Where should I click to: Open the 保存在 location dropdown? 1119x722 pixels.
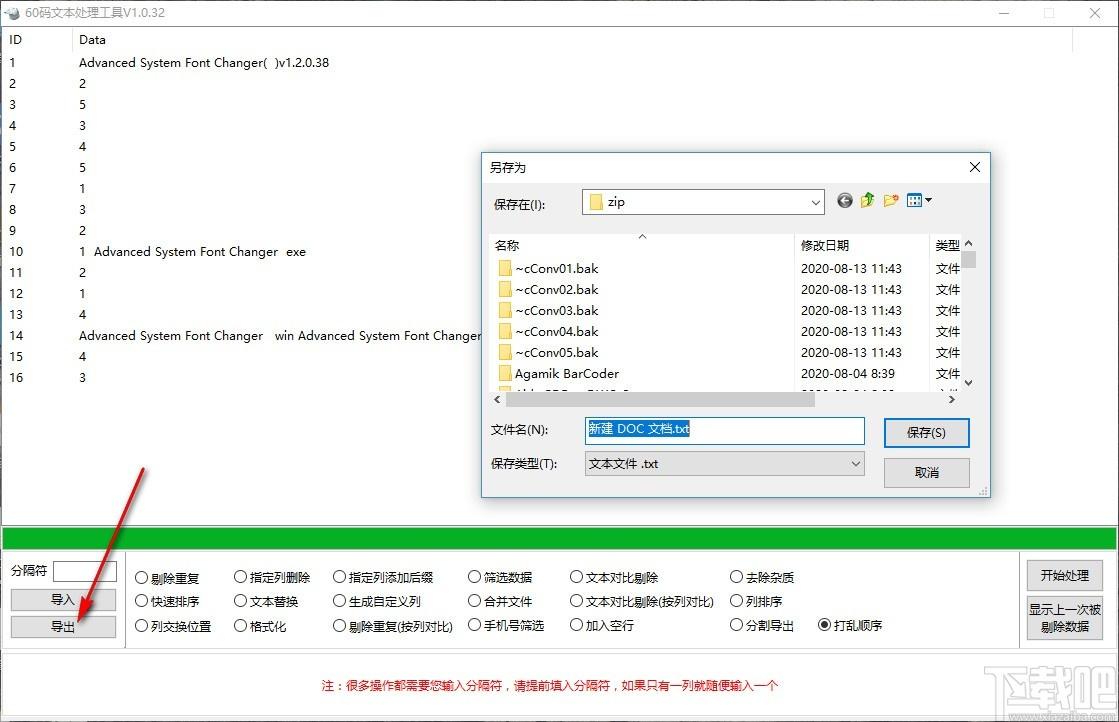[x=815, y=201]
